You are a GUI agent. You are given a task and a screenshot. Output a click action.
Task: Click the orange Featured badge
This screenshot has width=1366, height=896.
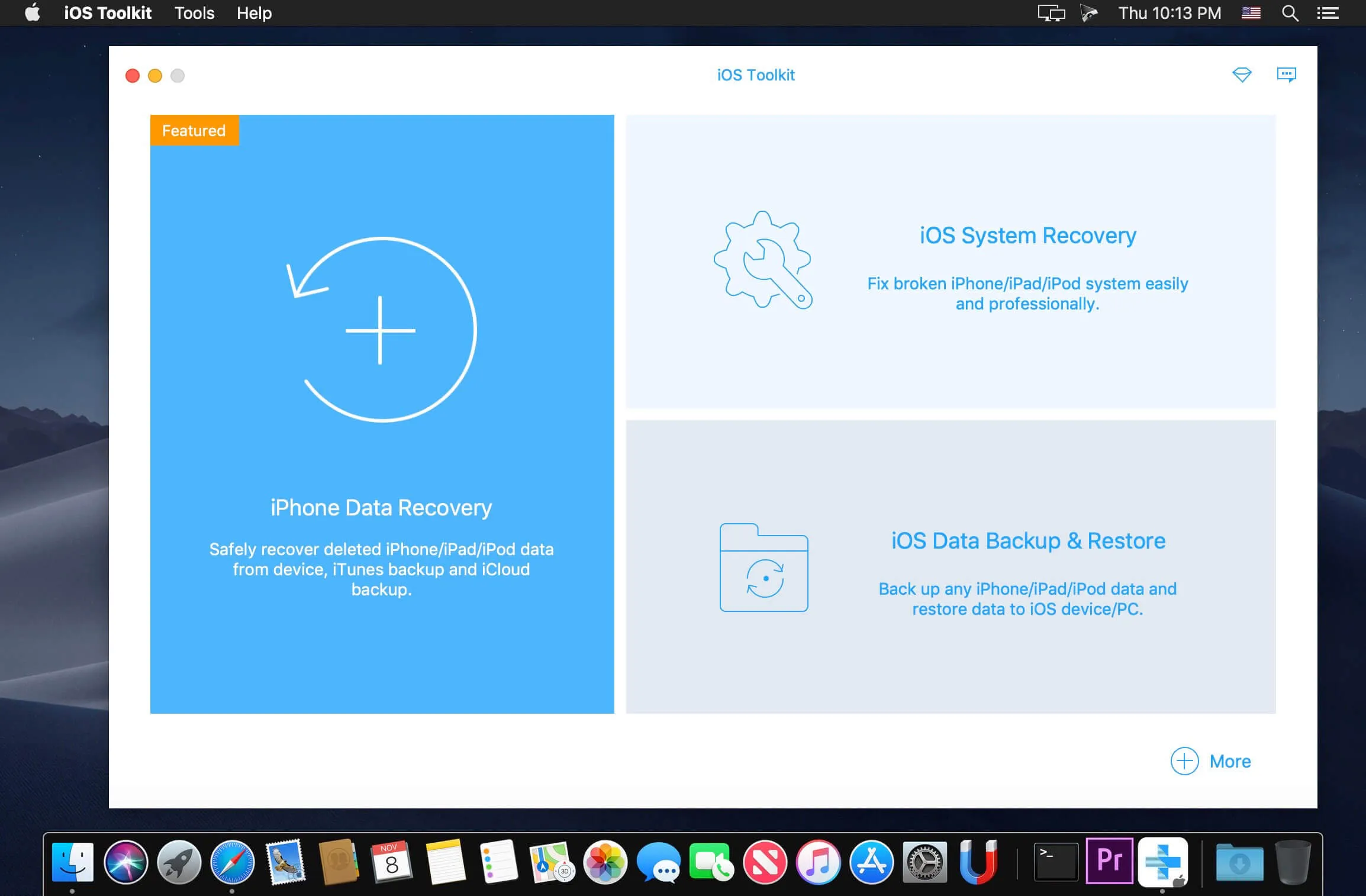click(194, 130)
